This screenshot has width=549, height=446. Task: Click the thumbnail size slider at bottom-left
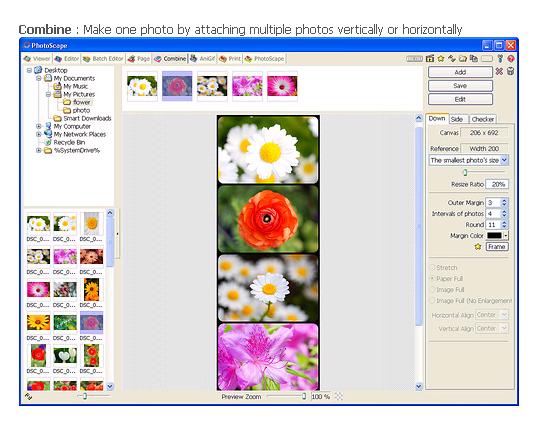tap(85, 396)
